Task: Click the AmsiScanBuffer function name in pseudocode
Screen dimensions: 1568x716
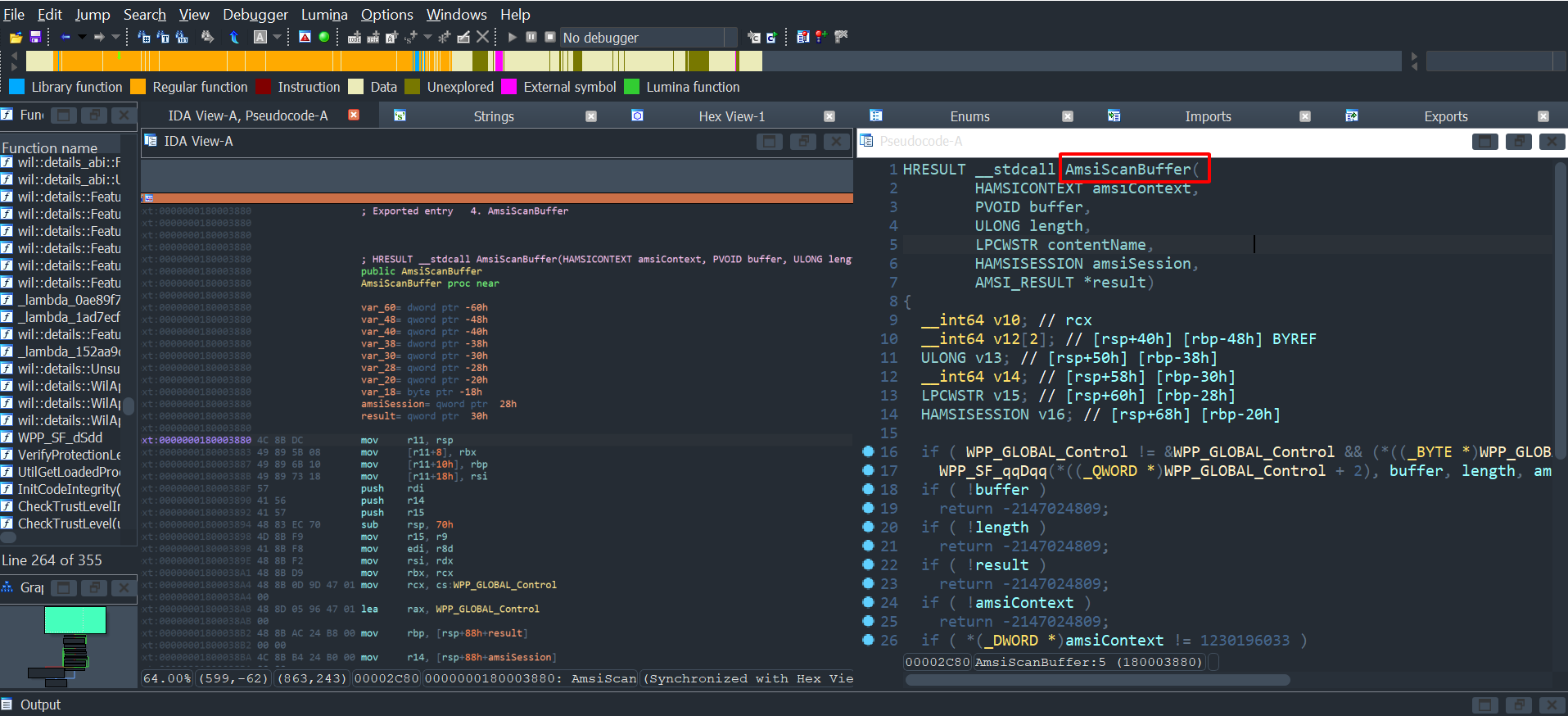Action: 1127,170
